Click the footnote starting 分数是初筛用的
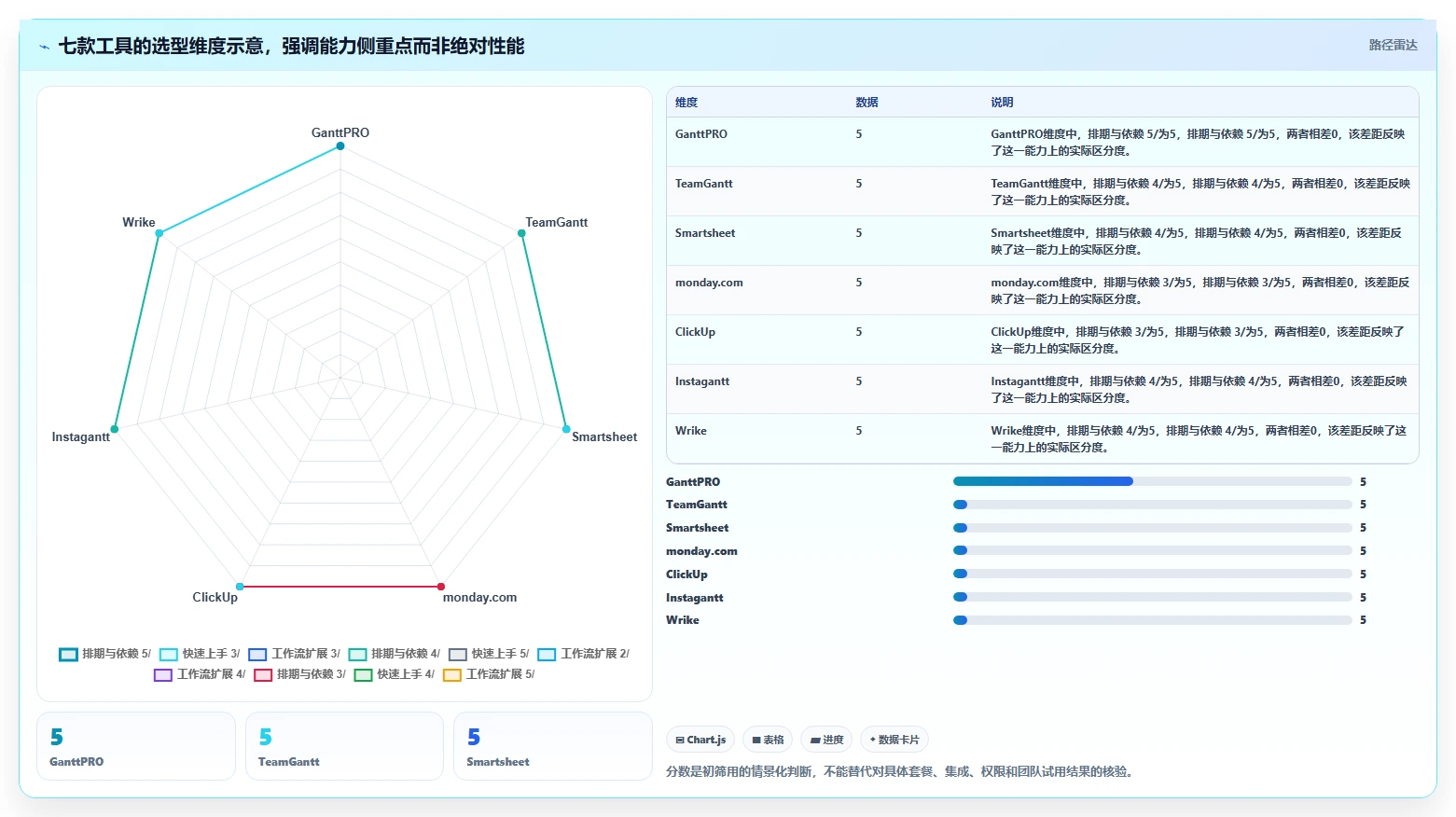1456x817 pixels. (x=899, y=771)
